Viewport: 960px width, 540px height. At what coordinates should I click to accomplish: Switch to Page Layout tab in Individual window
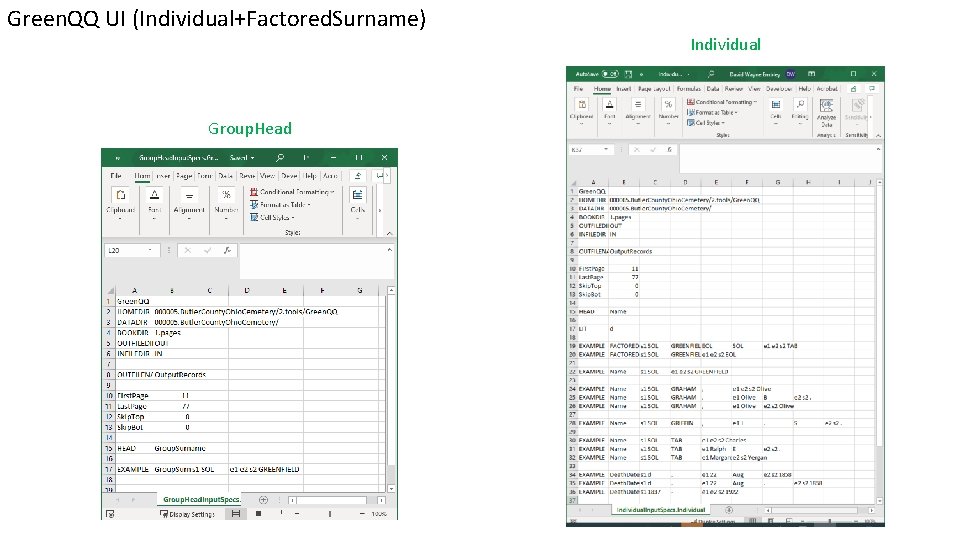click(x=654, y=89)
